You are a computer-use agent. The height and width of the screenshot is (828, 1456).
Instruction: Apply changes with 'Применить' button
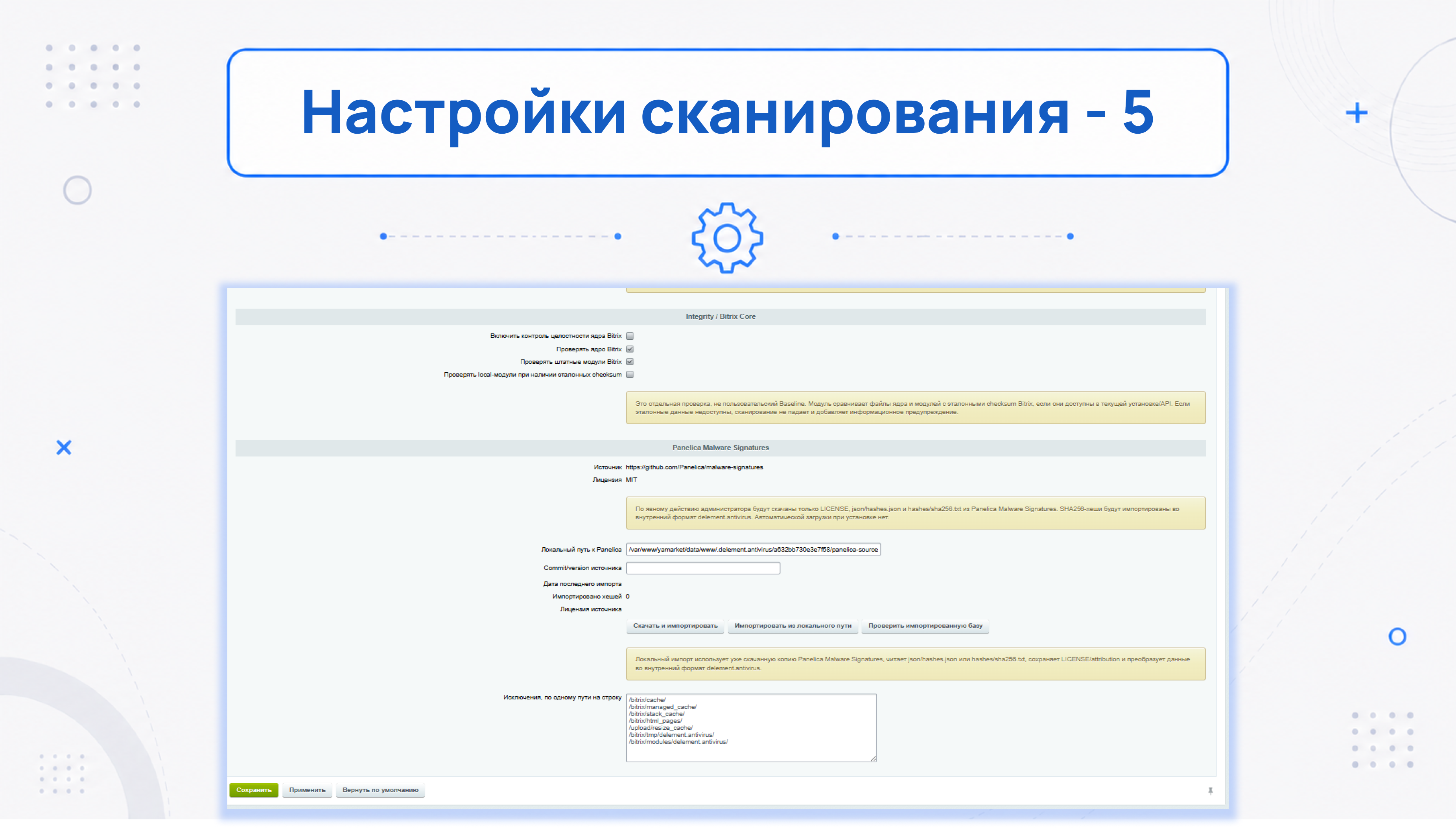point(307,790)
